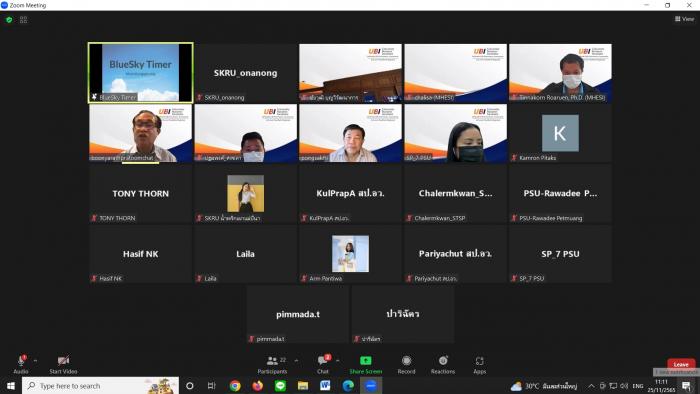Open the Reactions icon

(443, 361)
